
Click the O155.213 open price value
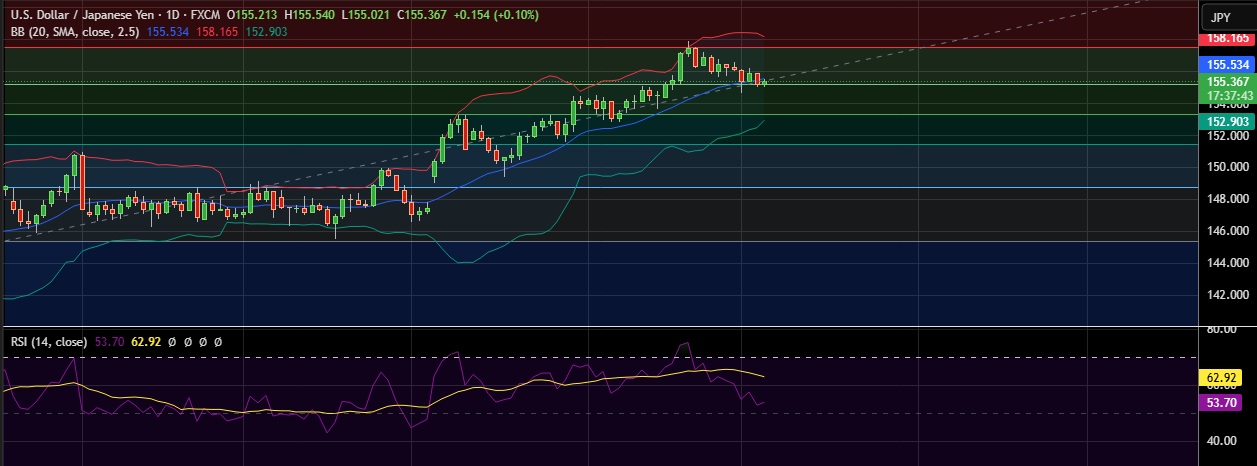254,16
